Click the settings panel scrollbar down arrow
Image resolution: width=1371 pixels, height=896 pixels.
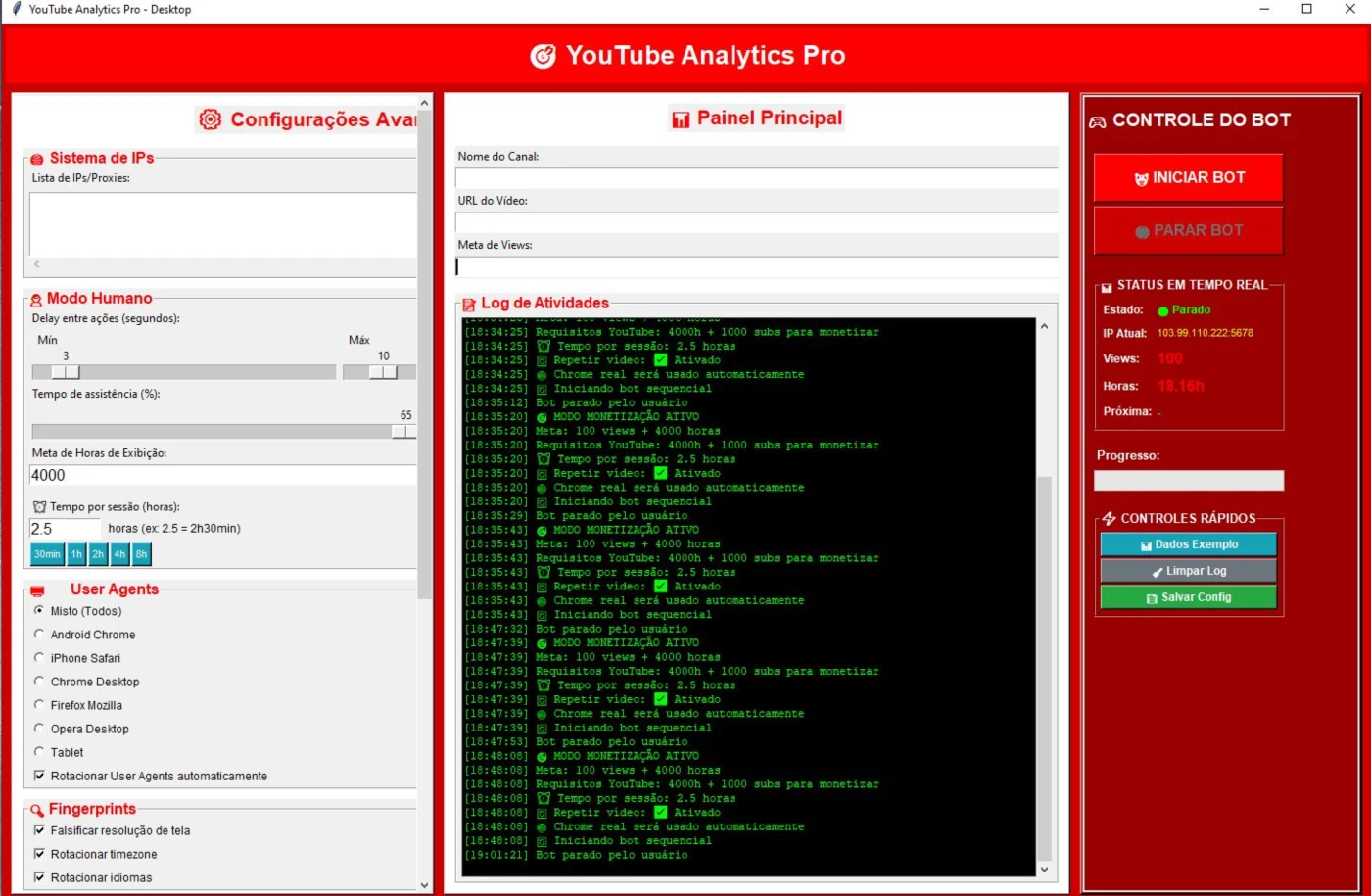[424, 884]
